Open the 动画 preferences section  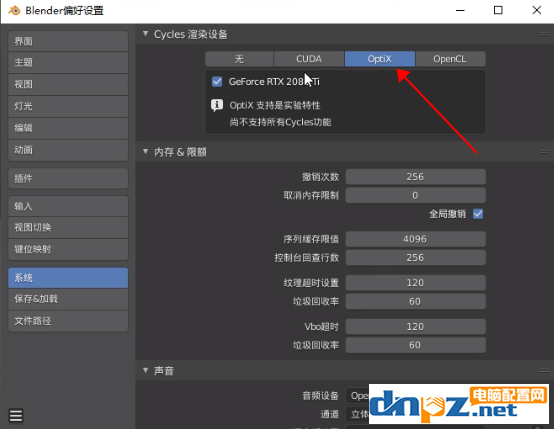tap(68, 150)
